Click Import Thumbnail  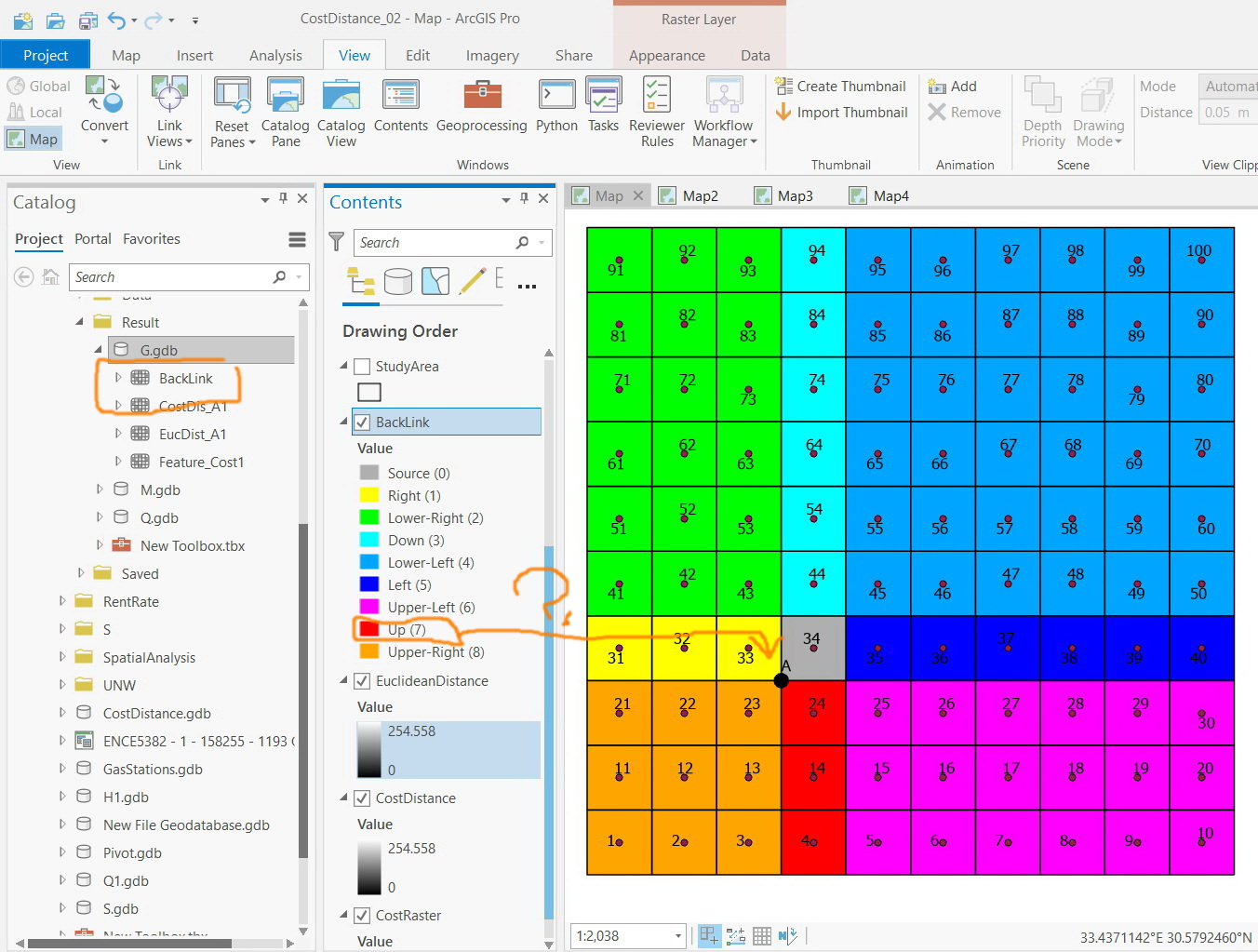840,112
